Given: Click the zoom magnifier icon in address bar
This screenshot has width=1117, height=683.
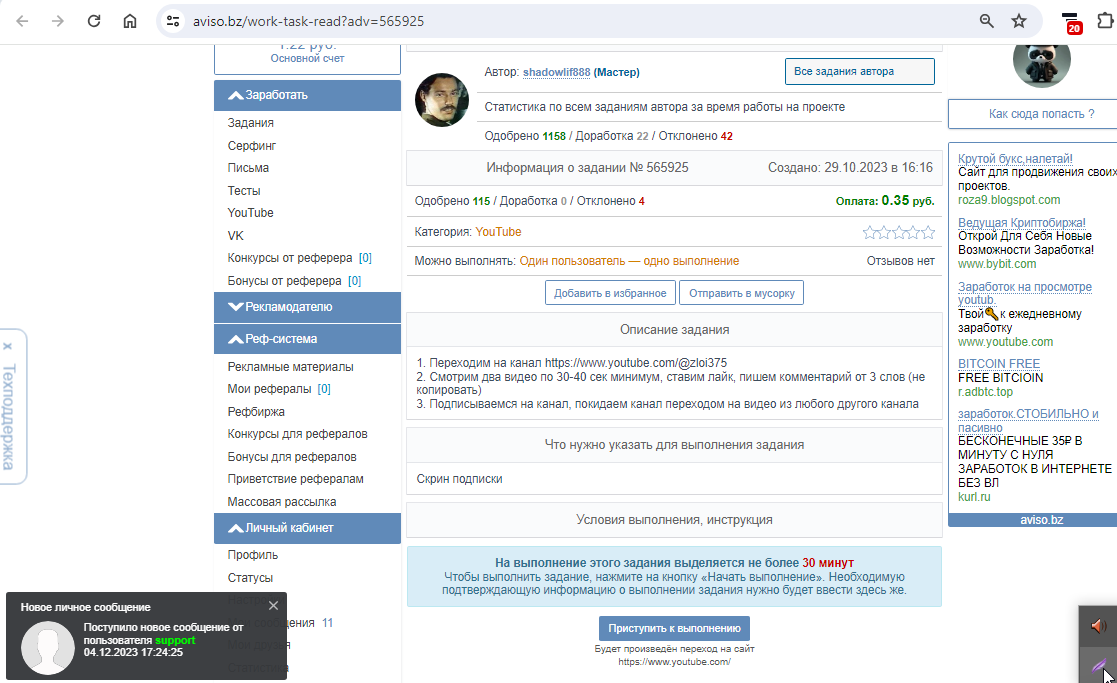Looking at the screenshot, I should [987, 21].
